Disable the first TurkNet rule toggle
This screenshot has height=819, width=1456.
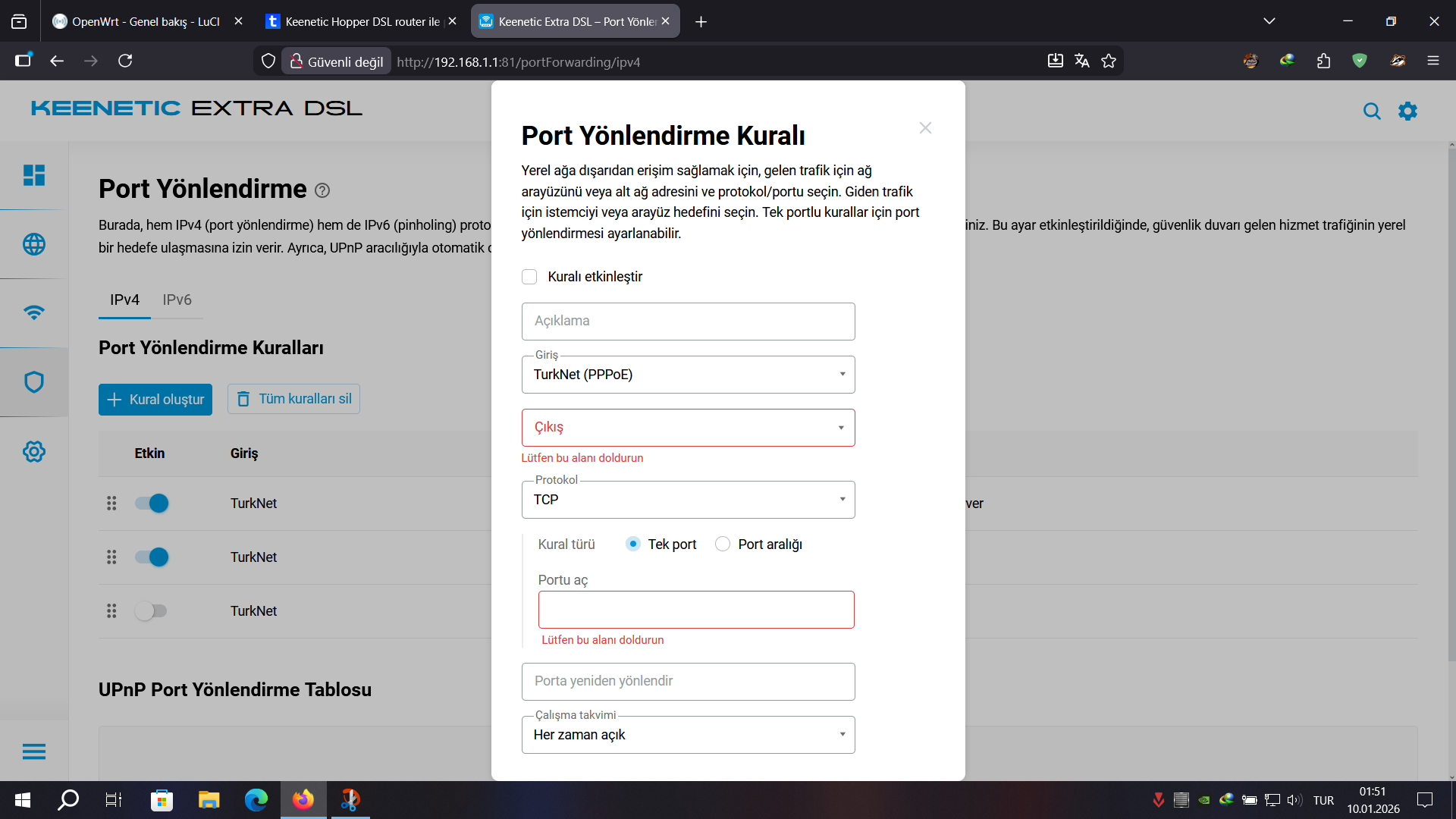coord(152,504)
